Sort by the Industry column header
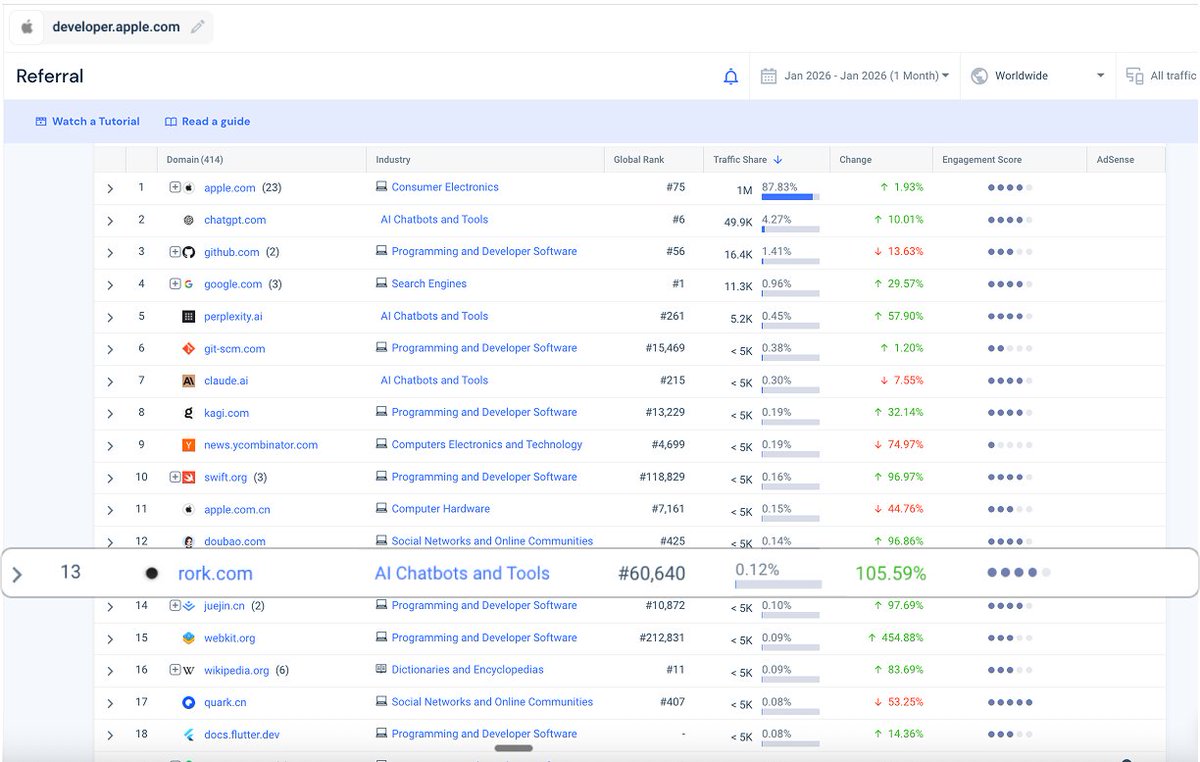Screen dimensions: 1200x762 (393, 160)
